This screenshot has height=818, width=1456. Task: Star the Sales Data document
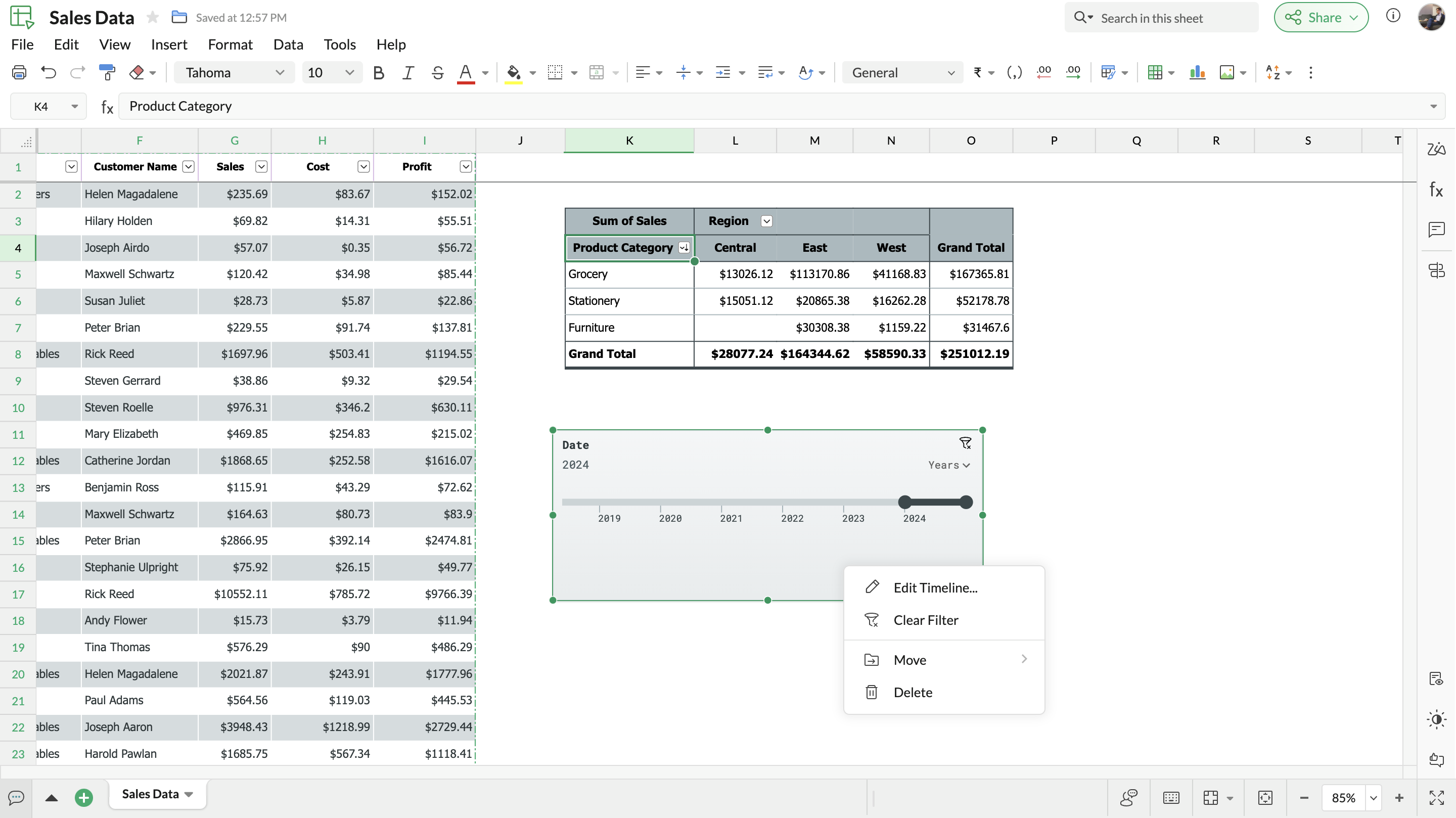click(x=152, y=18)
